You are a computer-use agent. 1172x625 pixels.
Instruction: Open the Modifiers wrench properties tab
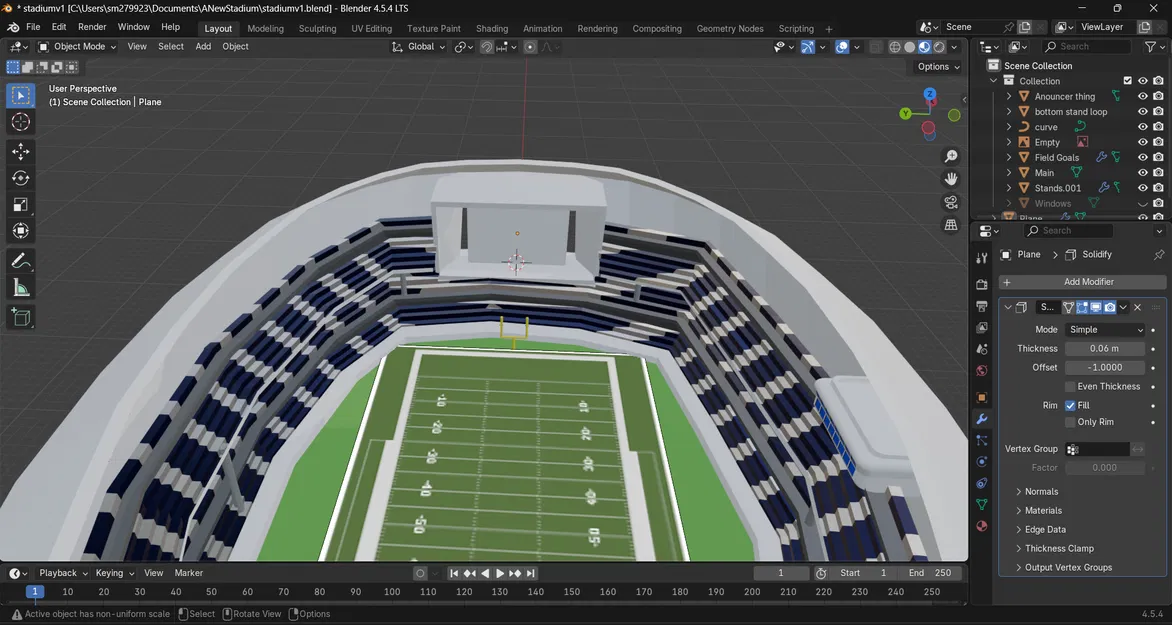tap(982, 419)
